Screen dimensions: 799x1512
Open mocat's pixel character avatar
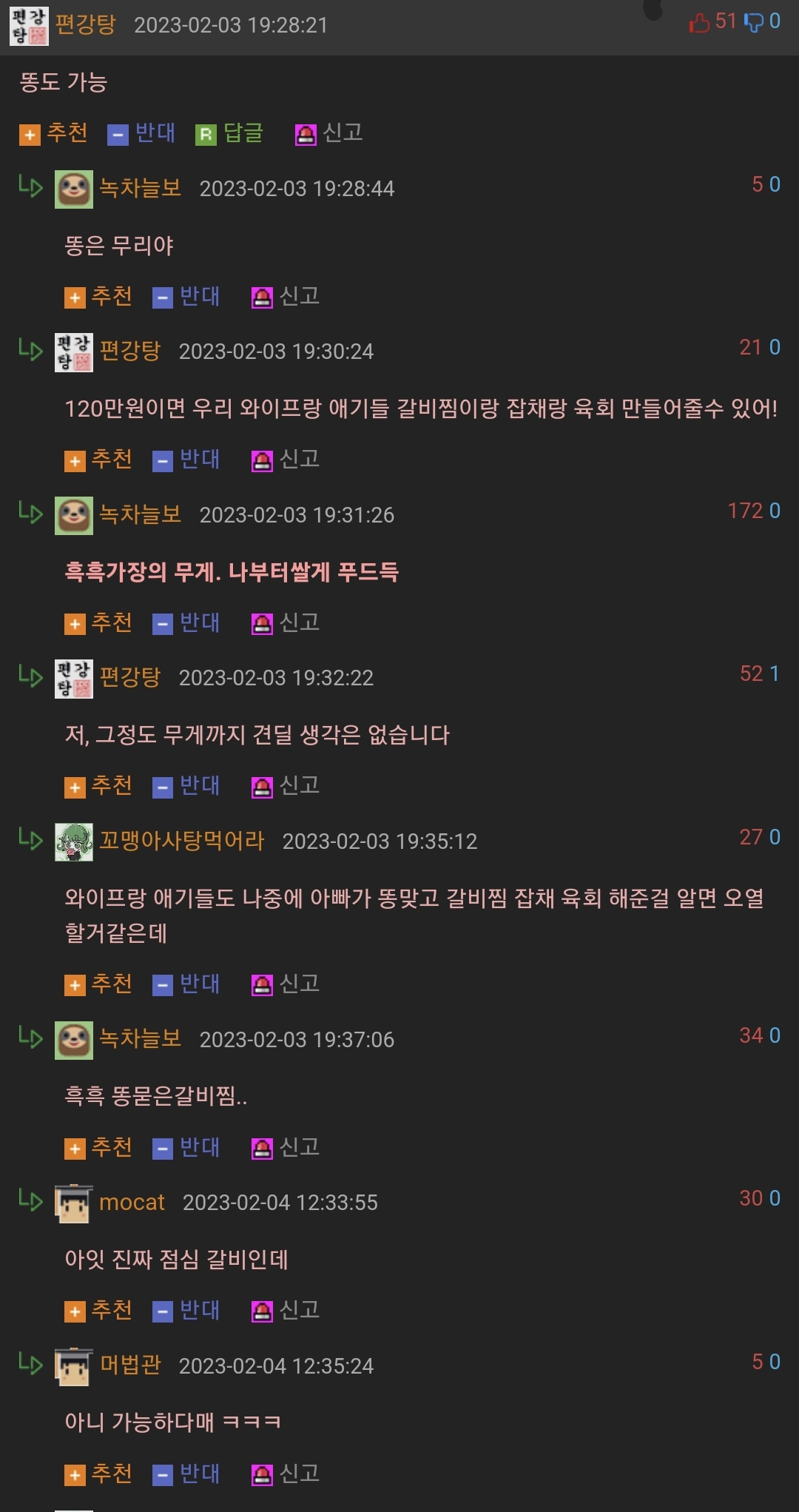pyautogui.click(x=74, y=1203)
